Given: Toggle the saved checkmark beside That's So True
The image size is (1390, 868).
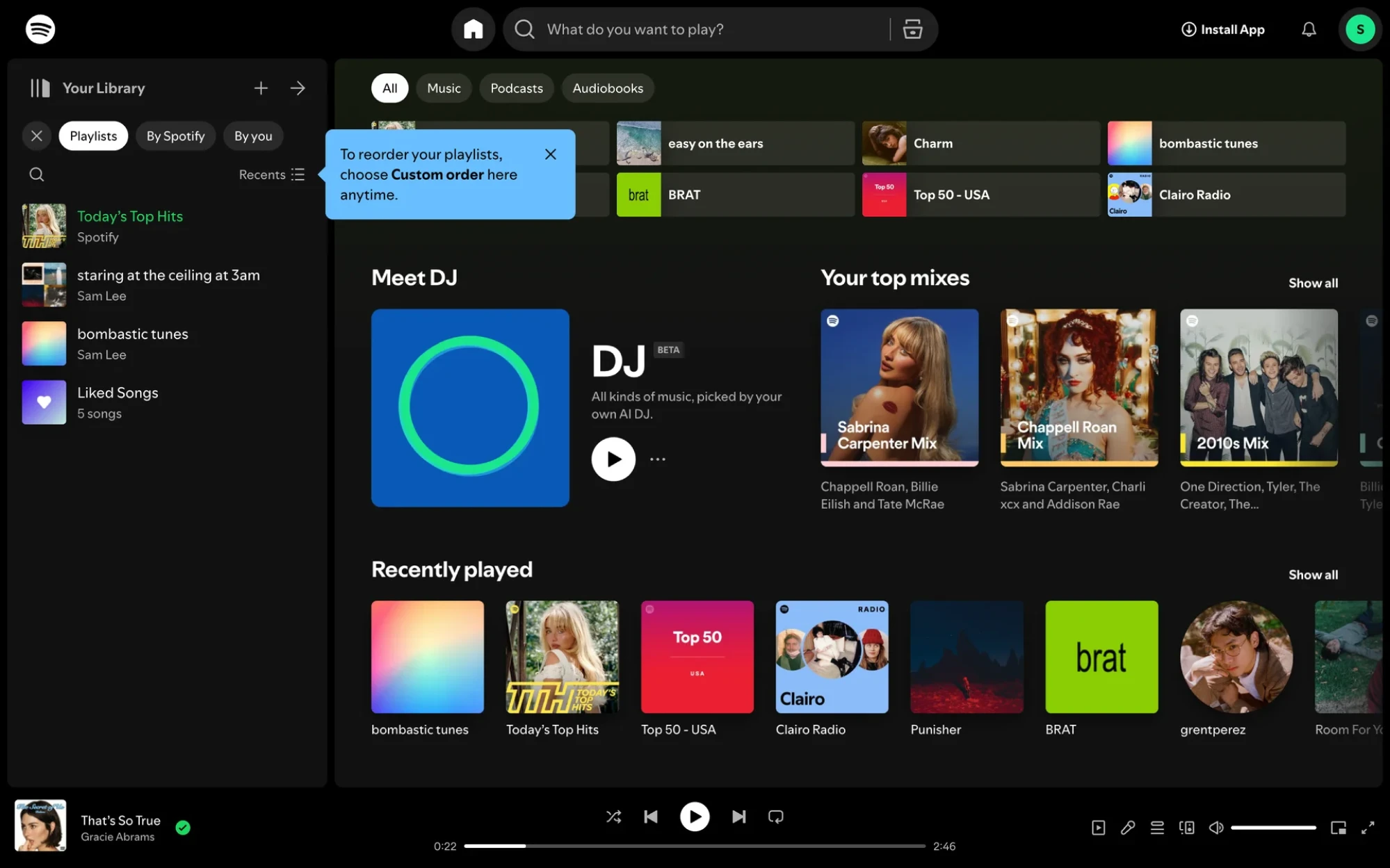Looking at the screenshot, I should 183,827.
